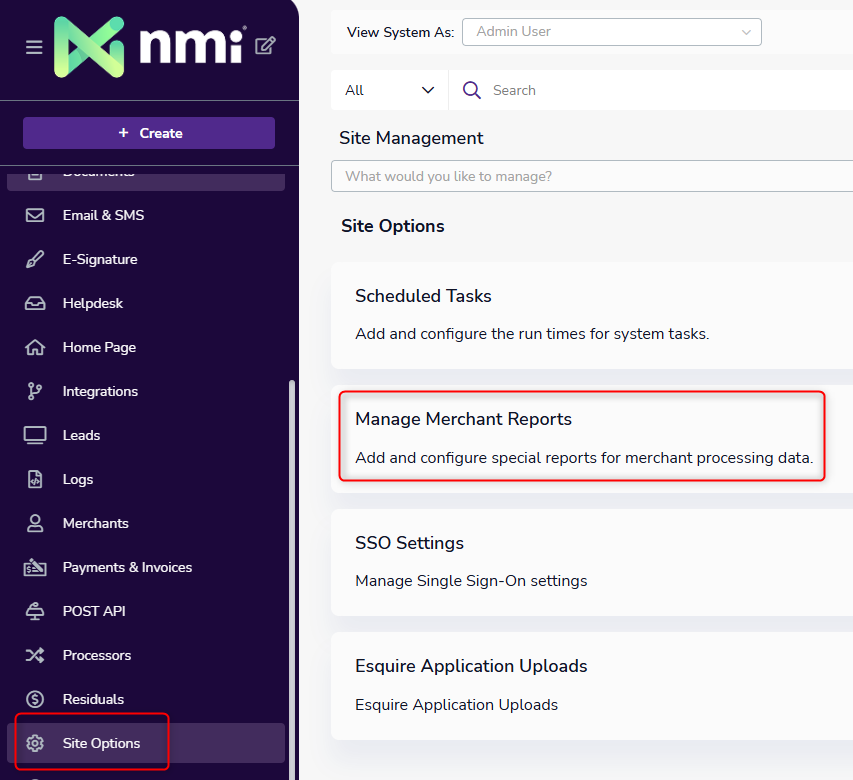Click the Processors shuffle icon
Screen dimensions: 853x780
pyautogui.click(x=35, y=655)
